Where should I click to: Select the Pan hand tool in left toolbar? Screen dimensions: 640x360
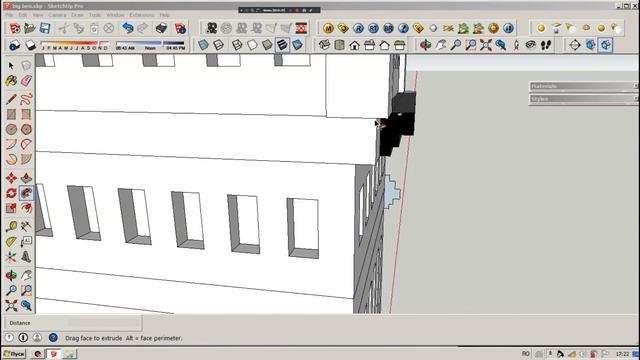pos(26,275)
